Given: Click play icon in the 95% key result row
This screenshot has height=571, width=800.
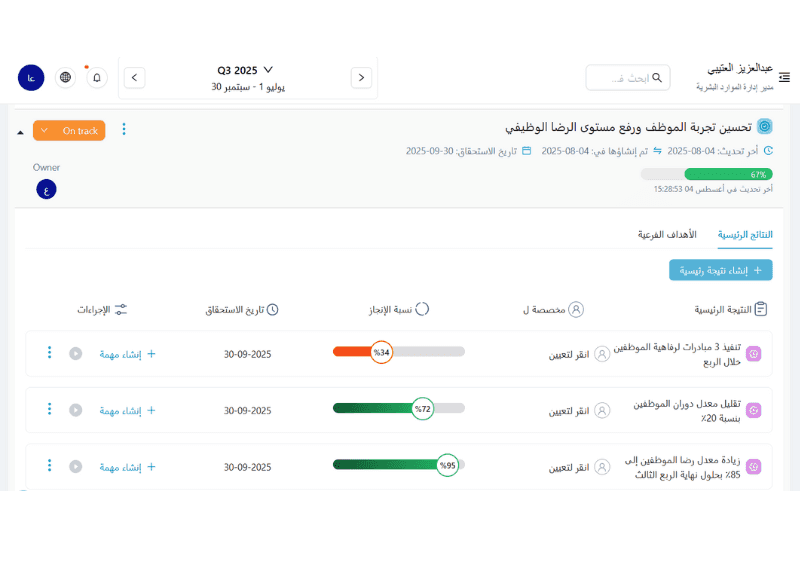Looking at the screenshot, I should point(75,467).
